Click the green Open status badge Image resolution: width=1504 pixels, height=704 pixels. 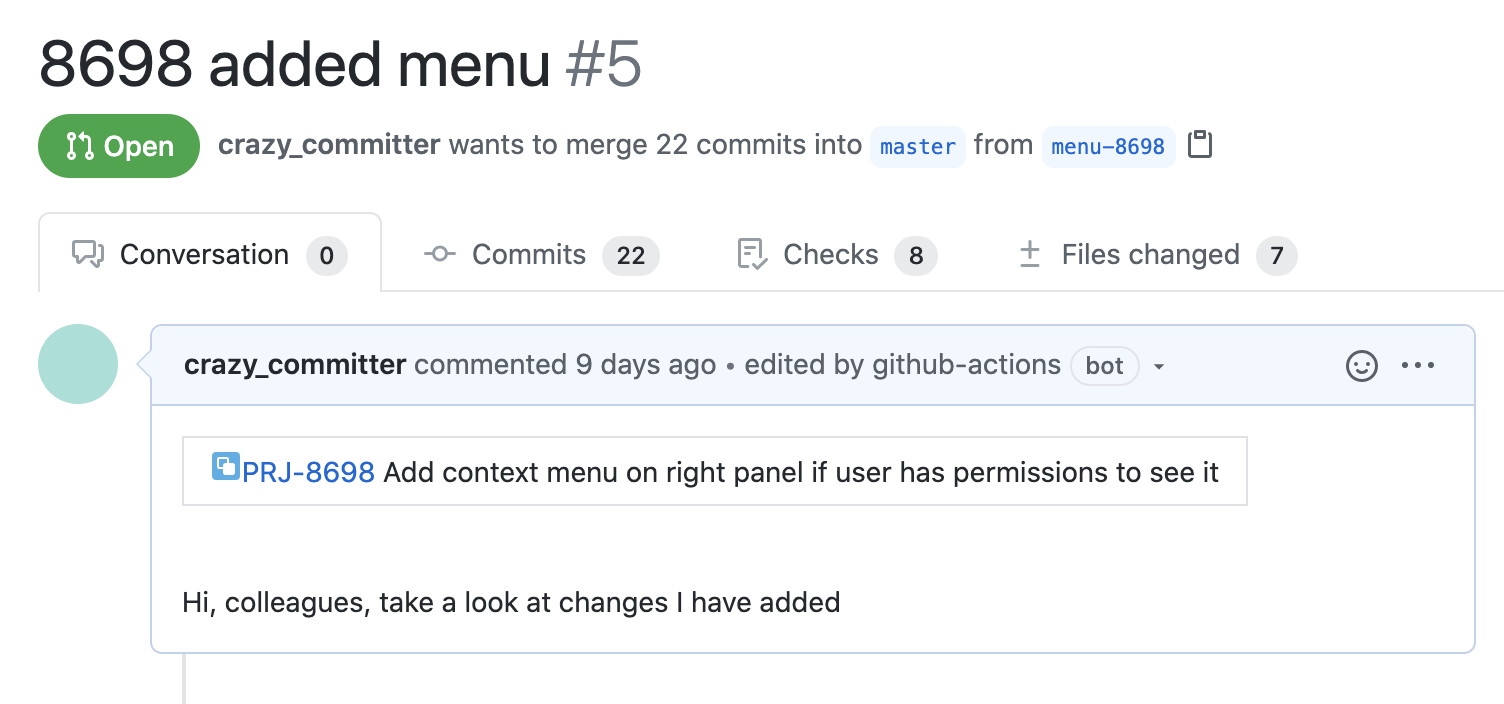119,146
